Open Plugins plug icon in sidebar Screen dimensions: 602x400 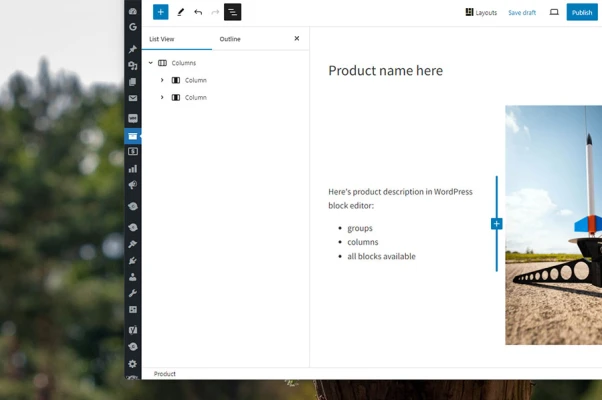[x=133, y=261]
